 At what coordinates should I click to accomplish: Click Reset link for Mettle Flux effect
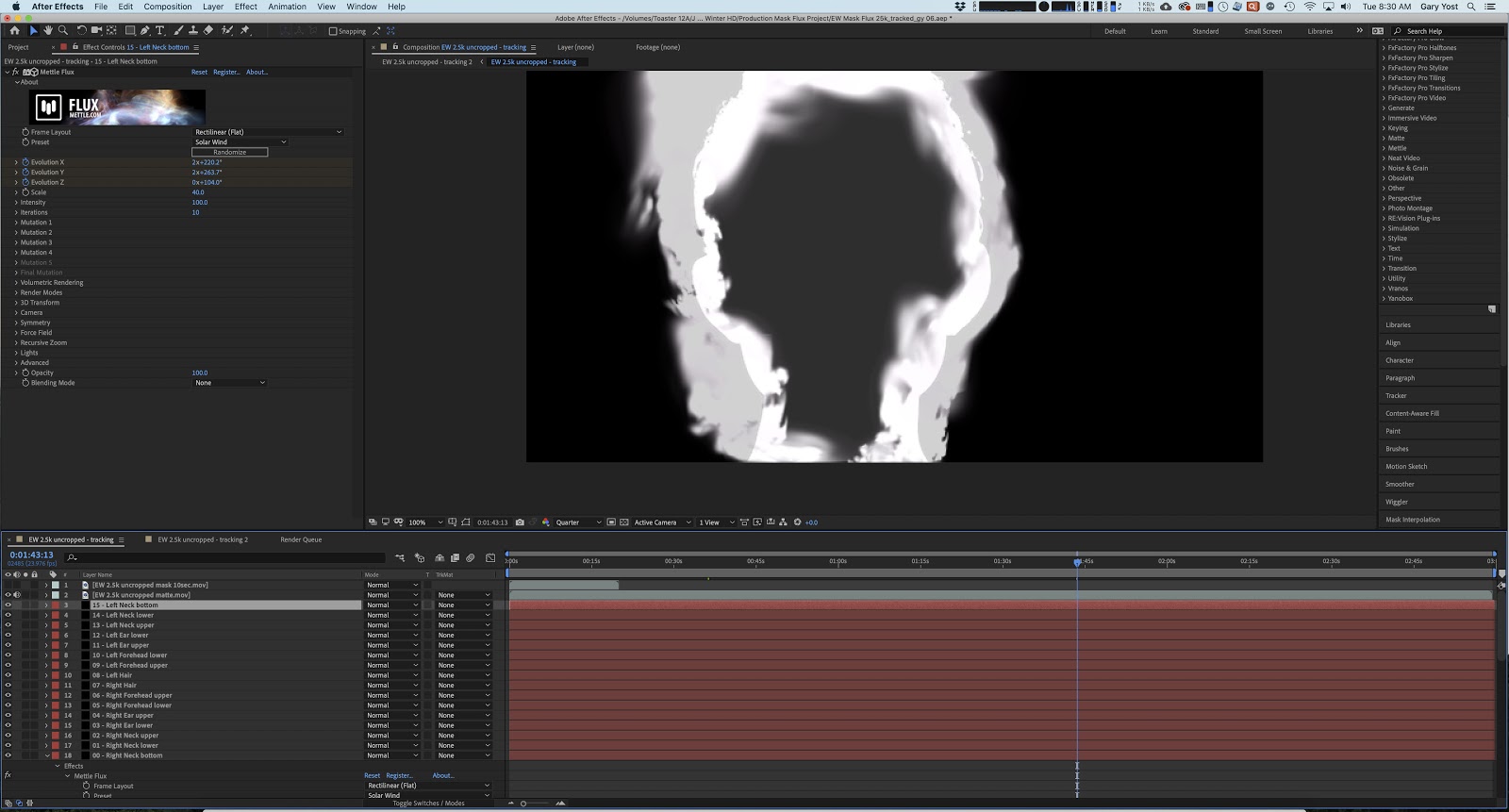click(x=199, y=72)
